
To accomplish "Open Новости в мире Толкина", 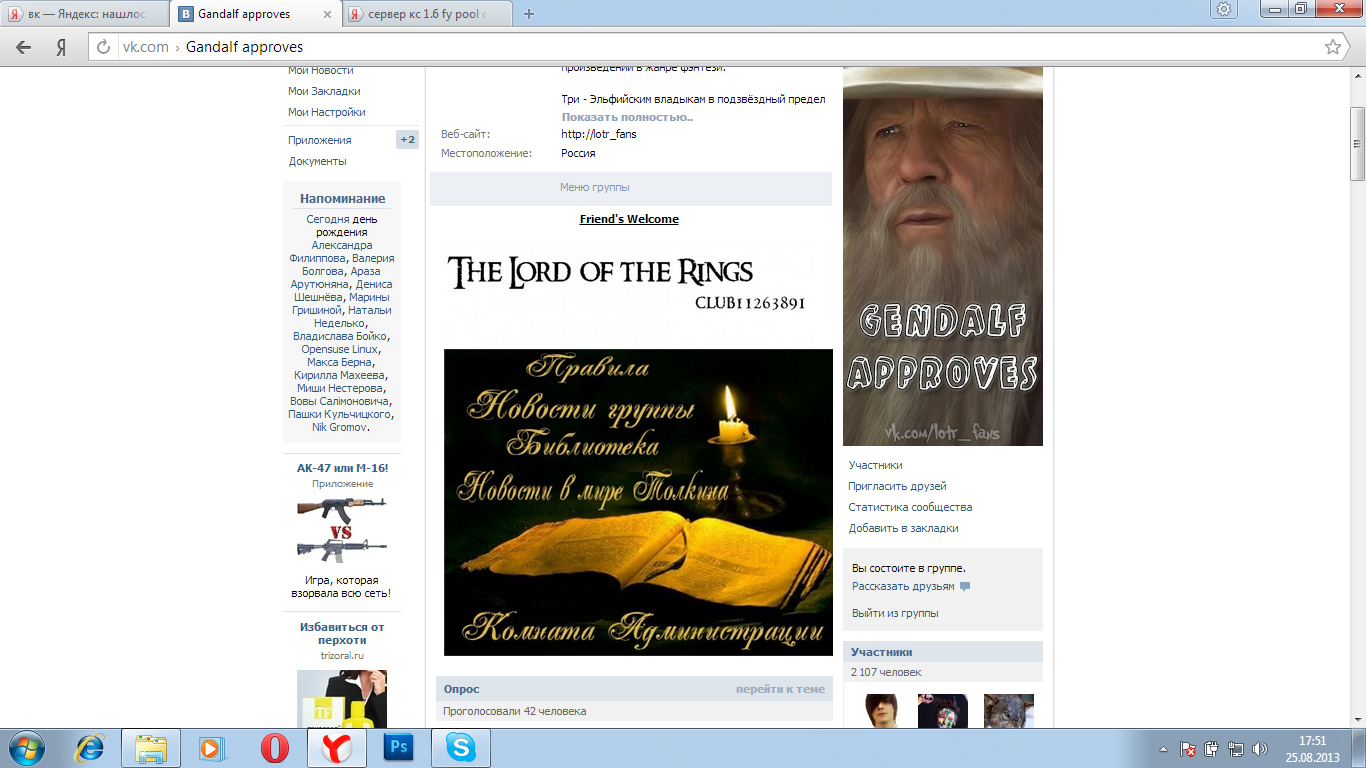I will click(592, 487).
